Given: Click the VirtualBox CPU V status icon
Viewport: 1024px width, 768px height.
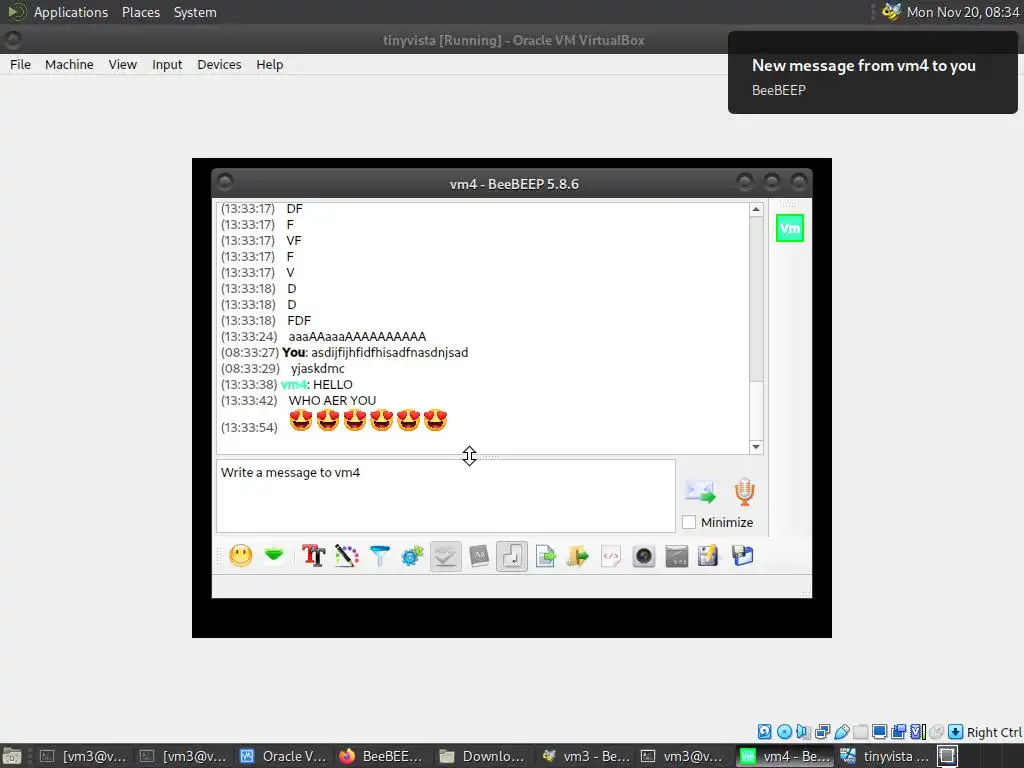Looking at the screenshot, I should pyautogui.click(x=918, y=732).
